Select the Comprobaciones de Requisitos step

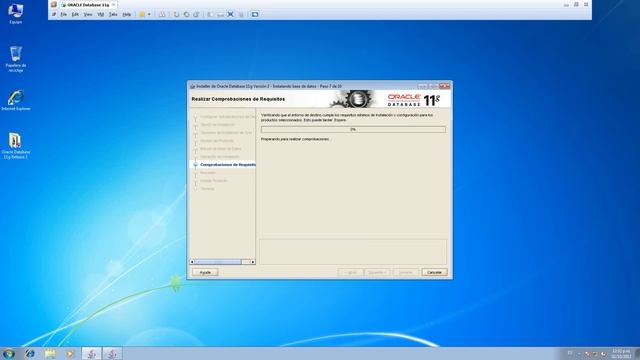pos(223,164)
